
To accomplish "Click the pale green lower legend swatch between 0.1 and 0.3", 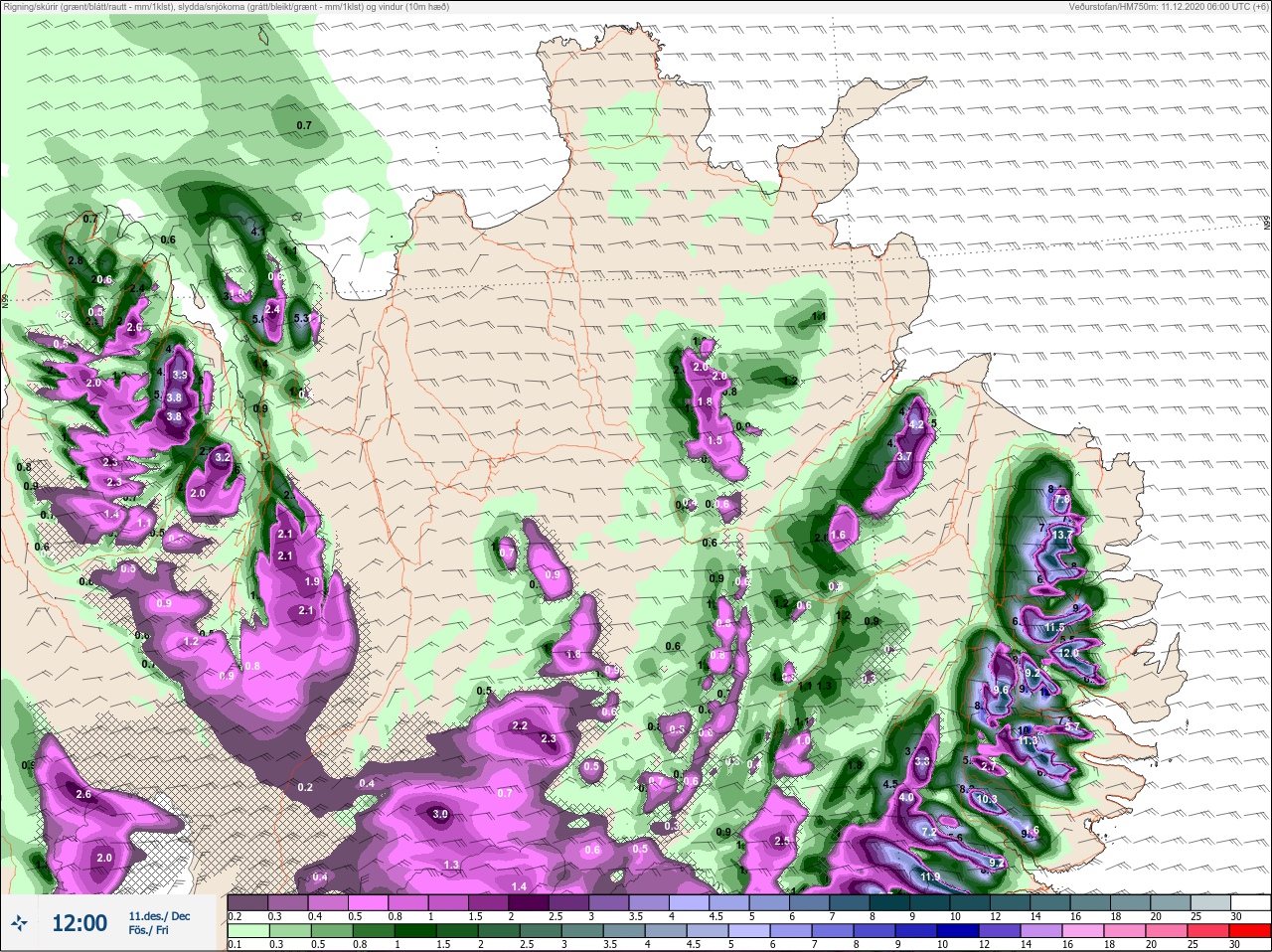I will coord(248,931).
